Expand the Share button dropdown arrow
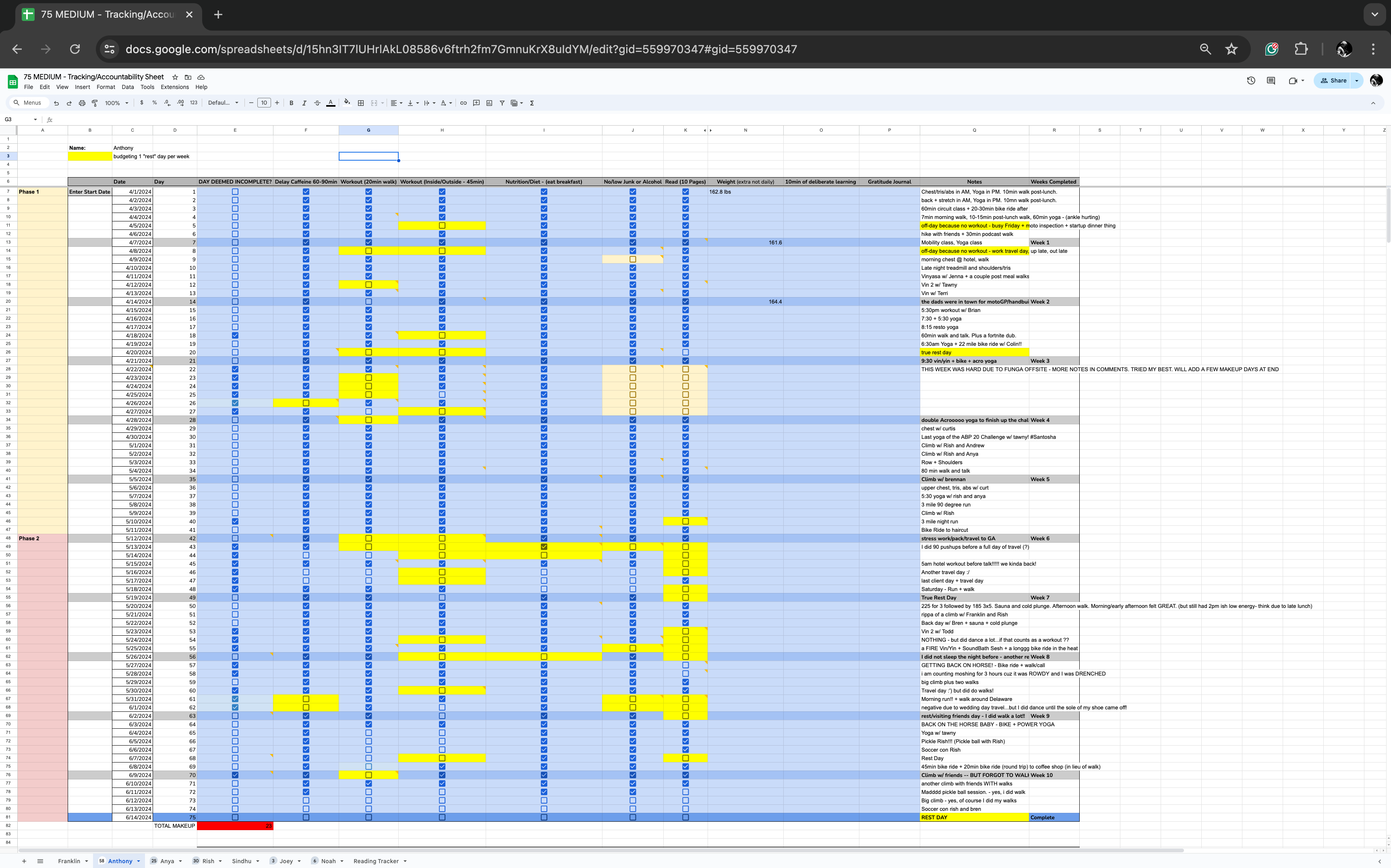Screen dimensions: 1391x868 pos(1357,81)
